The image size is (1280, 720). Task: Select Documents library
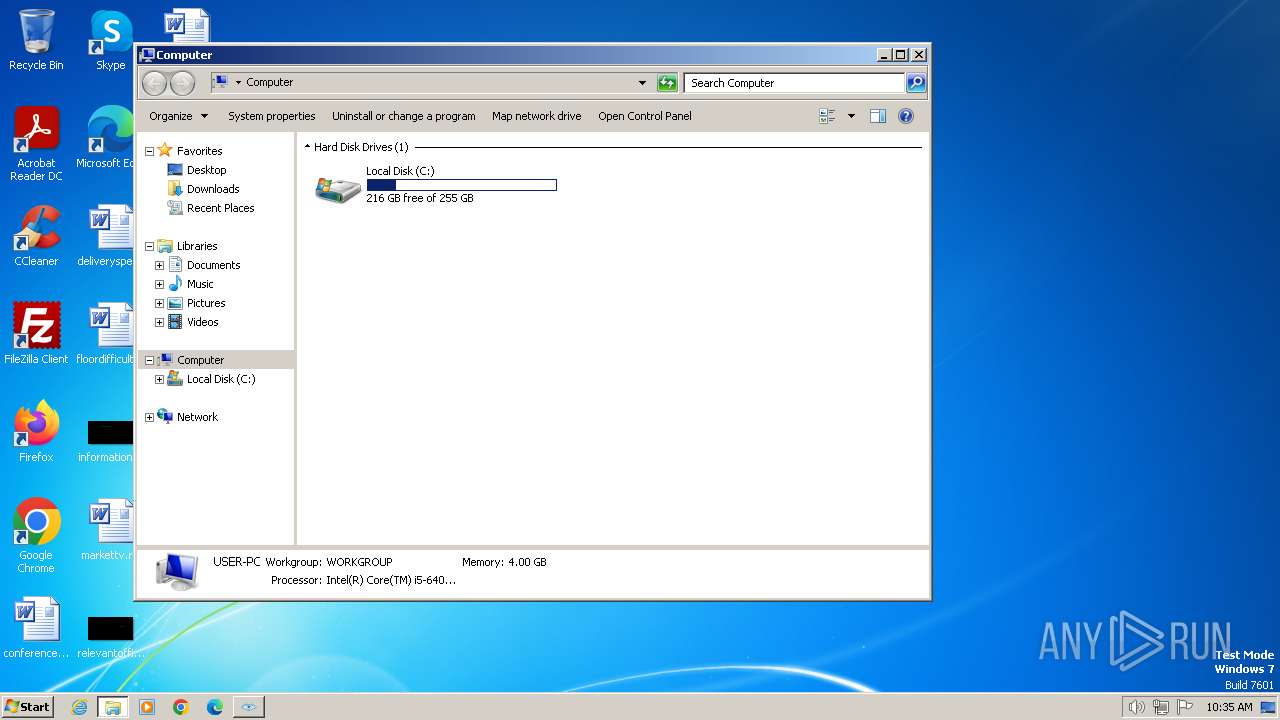pyautogui.click(x=213, y=265)
